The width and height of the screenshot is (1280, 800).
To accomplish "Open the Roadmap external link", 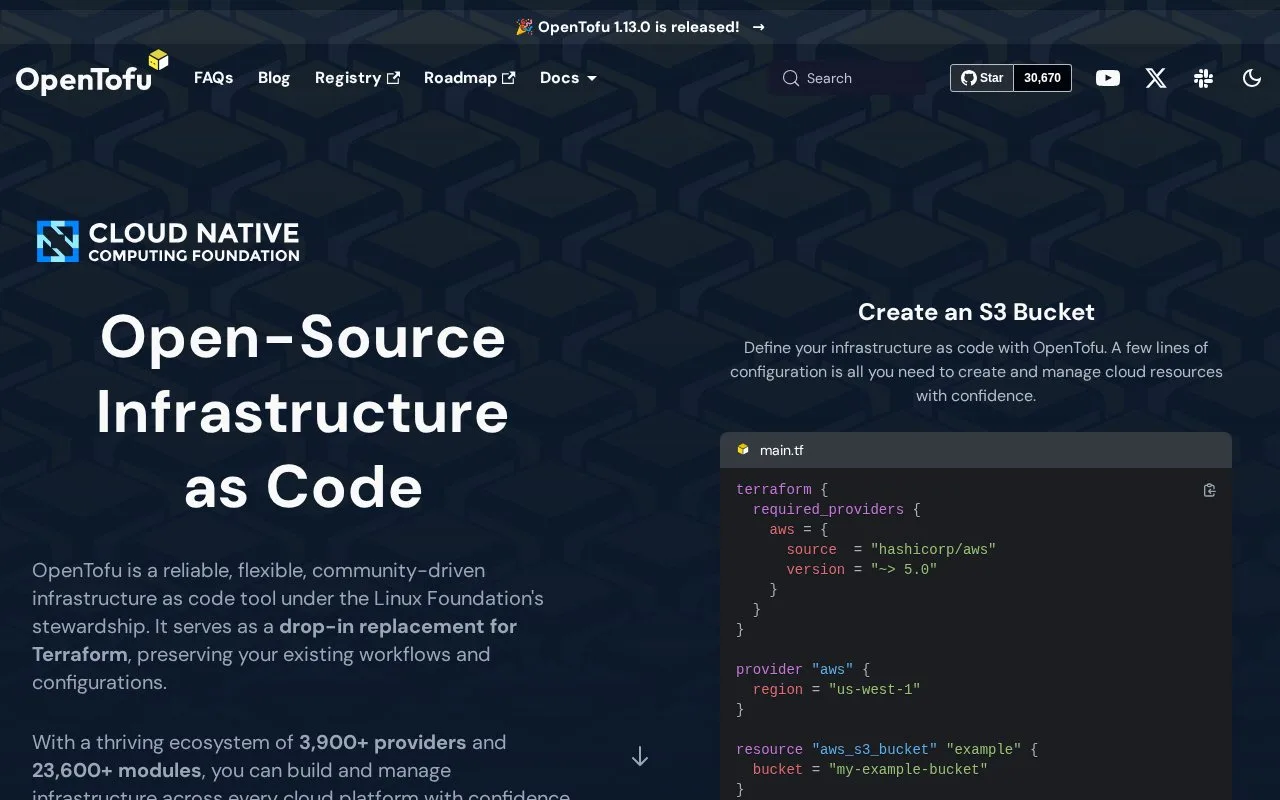I will tap(469, 78).
